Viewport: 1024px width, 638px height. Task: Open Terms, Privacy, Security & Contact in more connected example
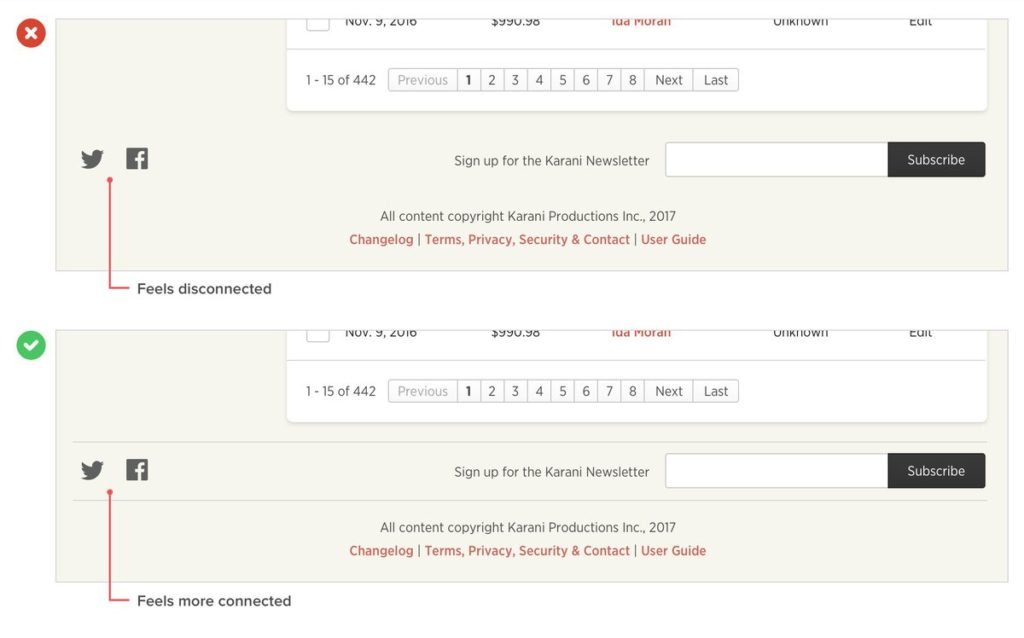[527, 551]
